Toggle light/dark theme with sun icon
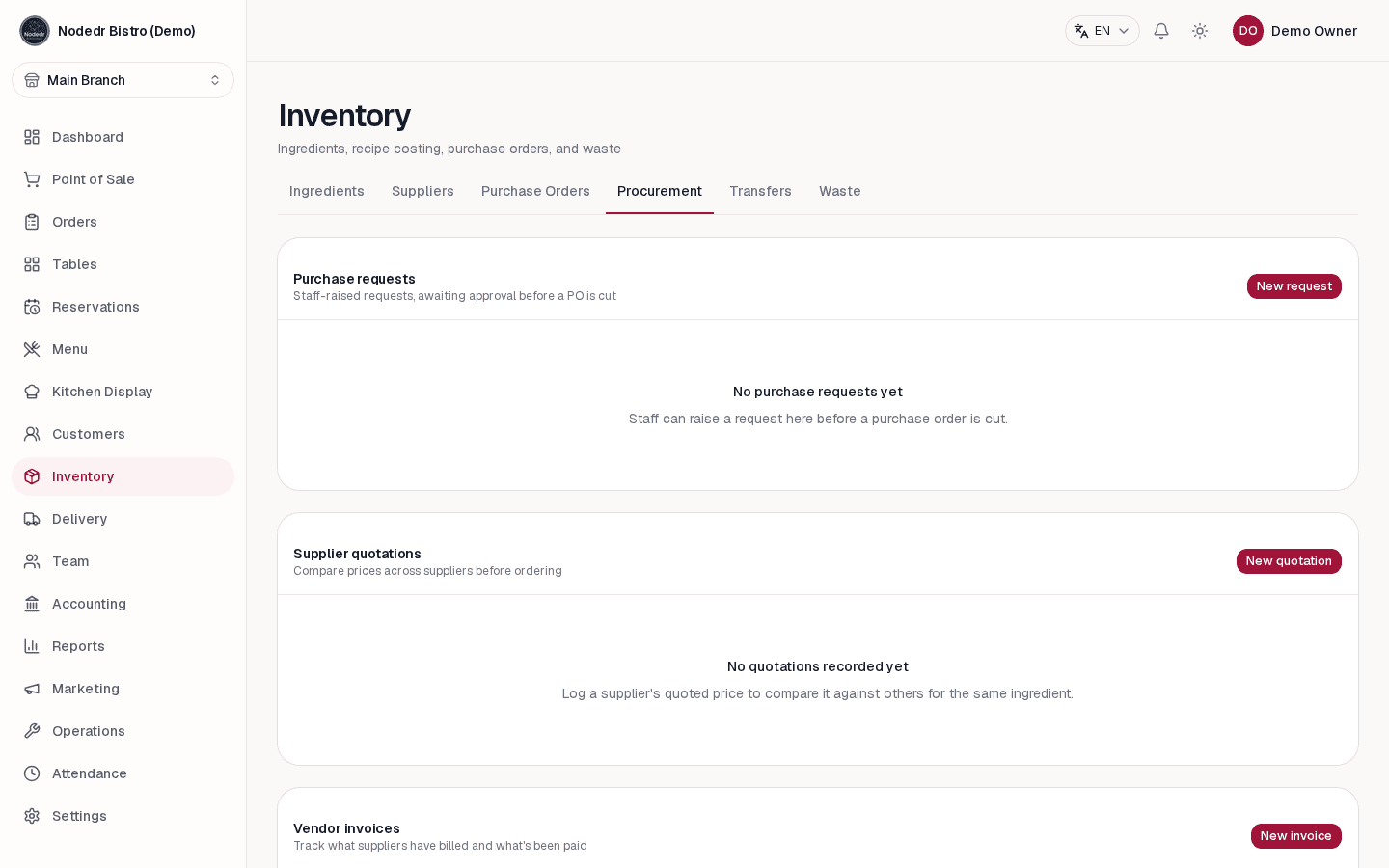This screenshot has height=868, width=1389. click(x=1200, y=31)
